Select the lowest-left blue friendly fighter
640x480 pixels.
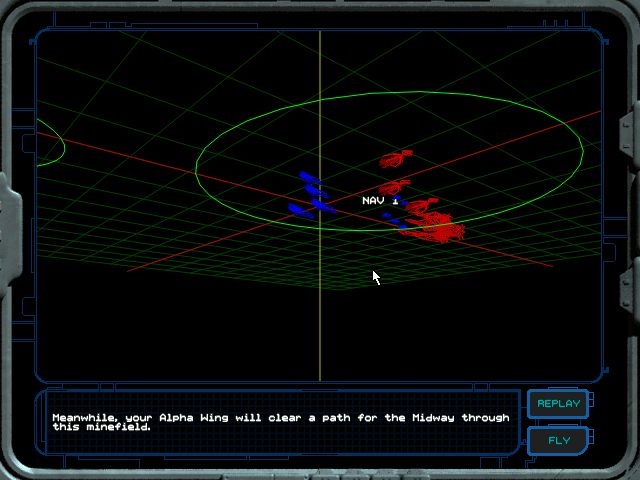click(298, 210)
